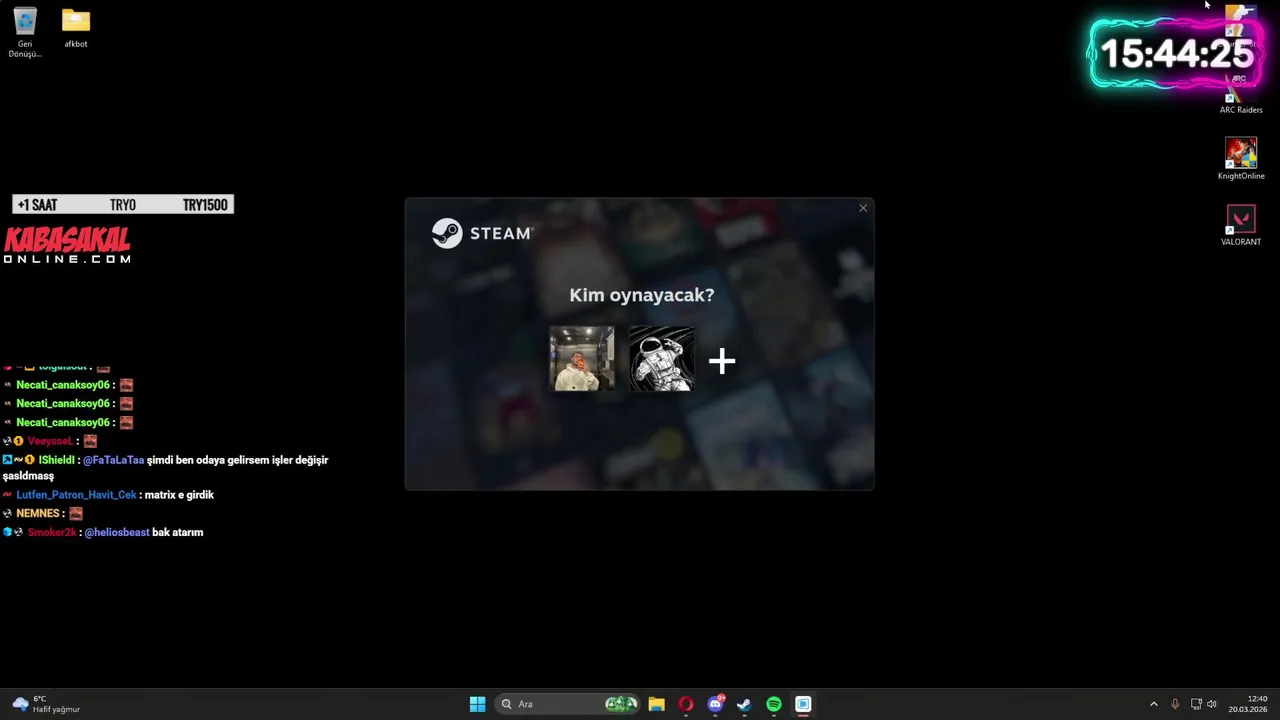Open File Explorer from the taskbar
This screenshot has height=720, width=1280.
656,704
